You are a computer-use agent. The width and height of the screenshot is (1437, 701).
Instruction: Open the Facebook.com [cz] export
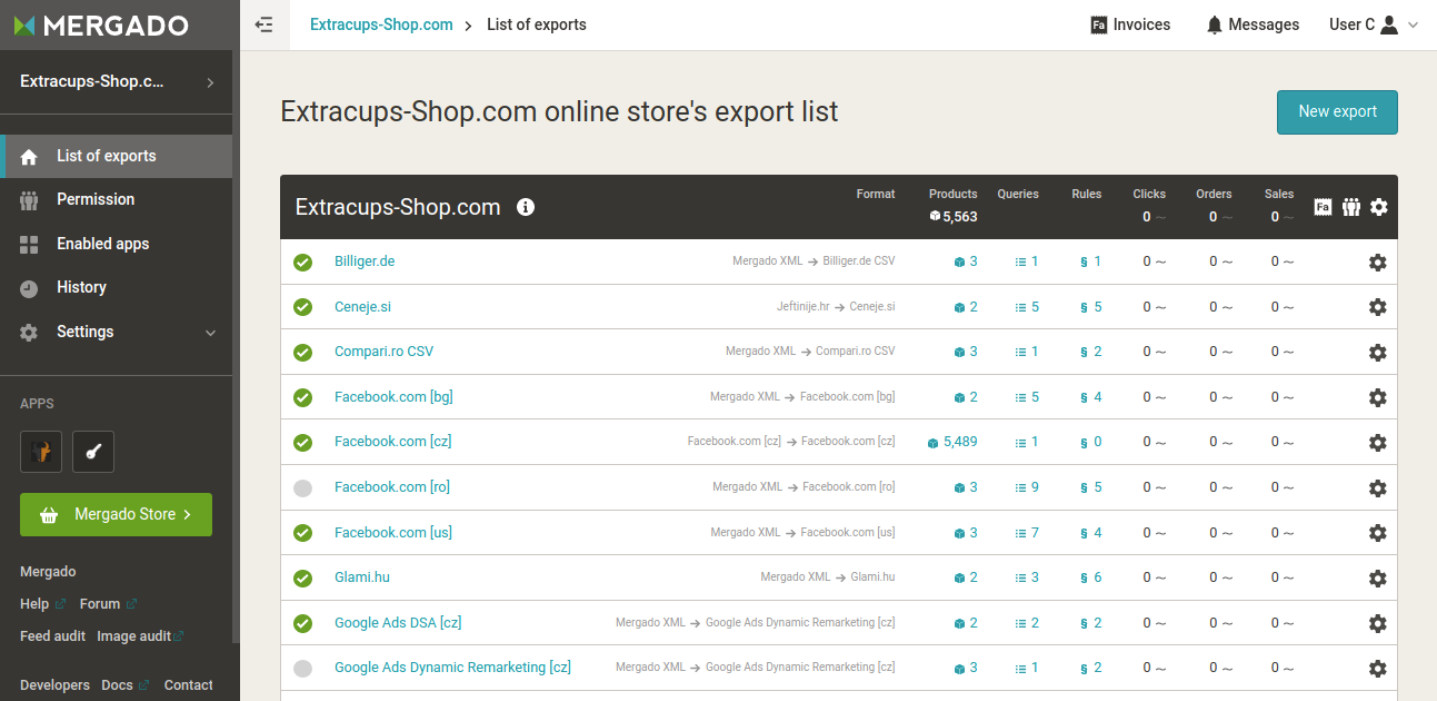point(393,441)
